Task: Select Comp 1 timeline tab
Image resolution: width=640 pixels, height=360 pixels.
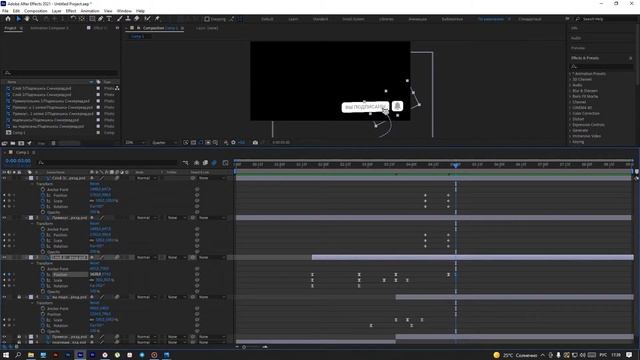Action: pyautogui.click(x=22, y=152)
